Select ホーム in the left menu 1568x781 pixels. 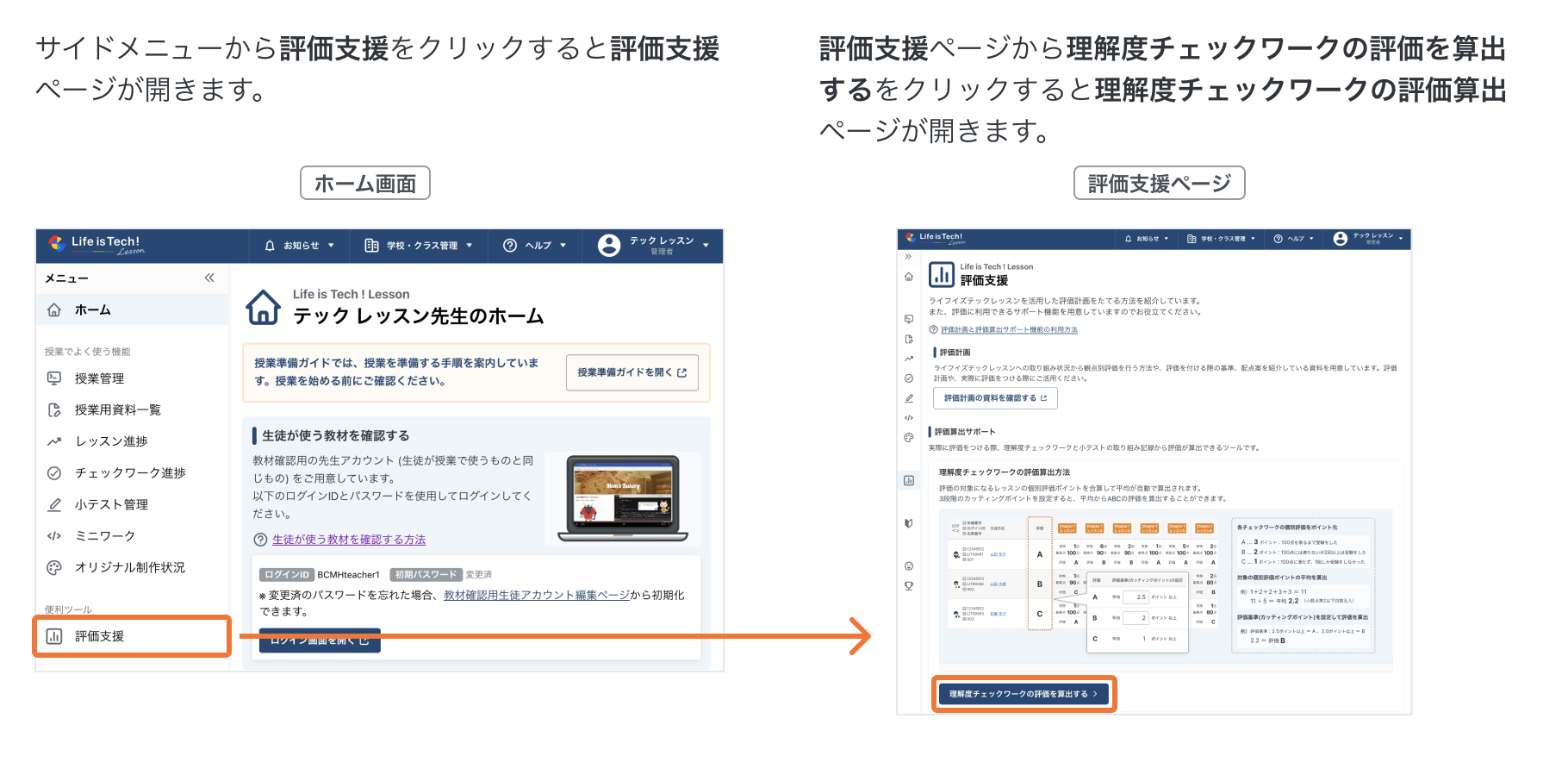[x=92, y=309]
